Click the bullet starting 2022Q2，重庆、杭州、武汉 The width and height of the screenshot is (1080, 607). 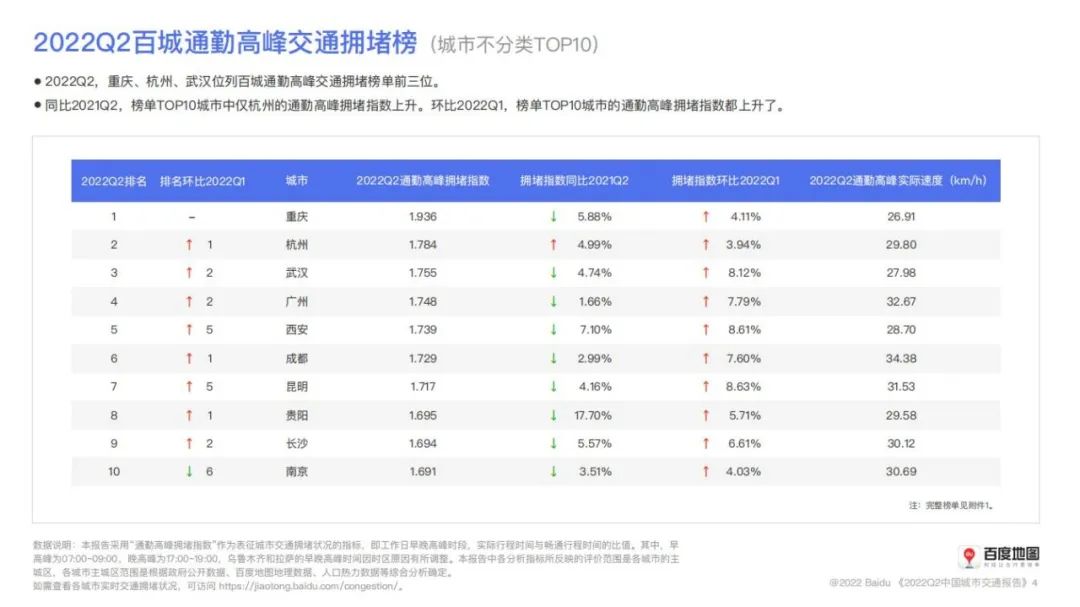[237, 82]
